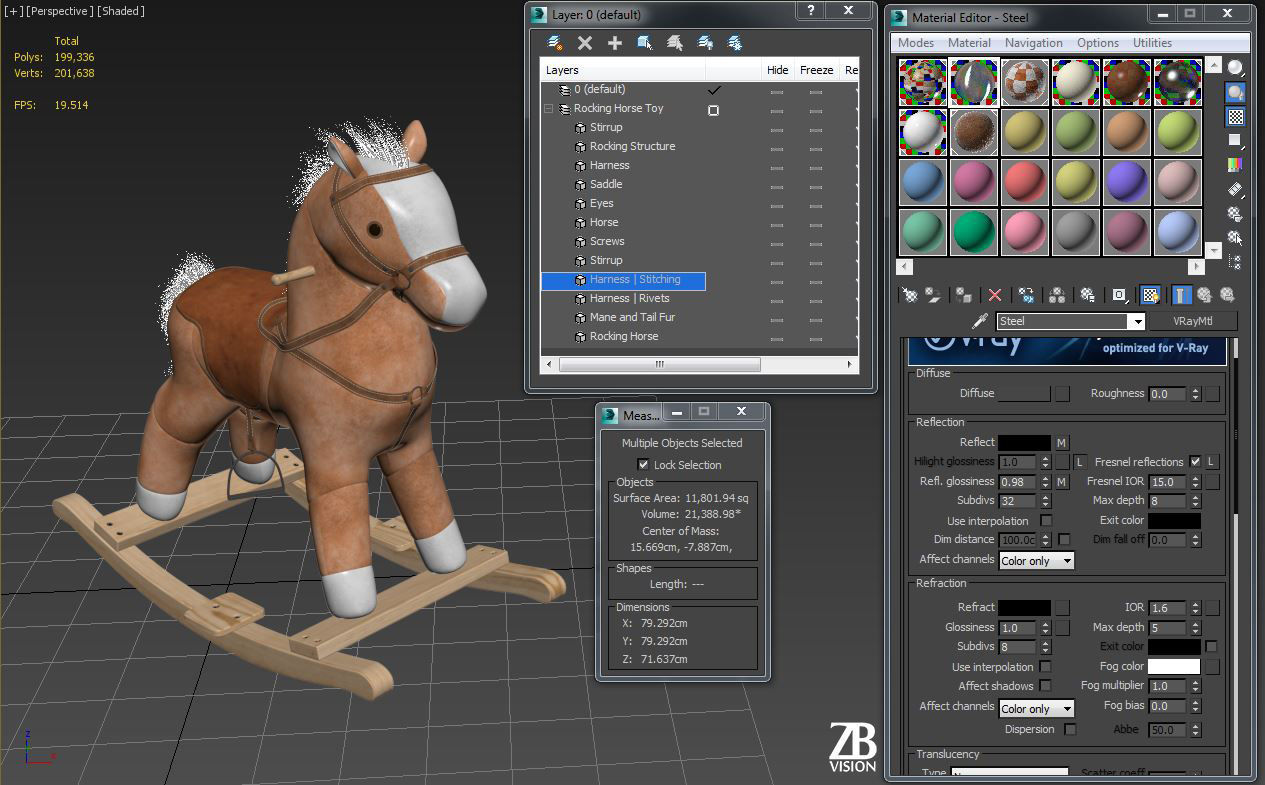Increase Fresnel IOR spinner value
The image size is (1265, 785).
tap(1194, 478)
